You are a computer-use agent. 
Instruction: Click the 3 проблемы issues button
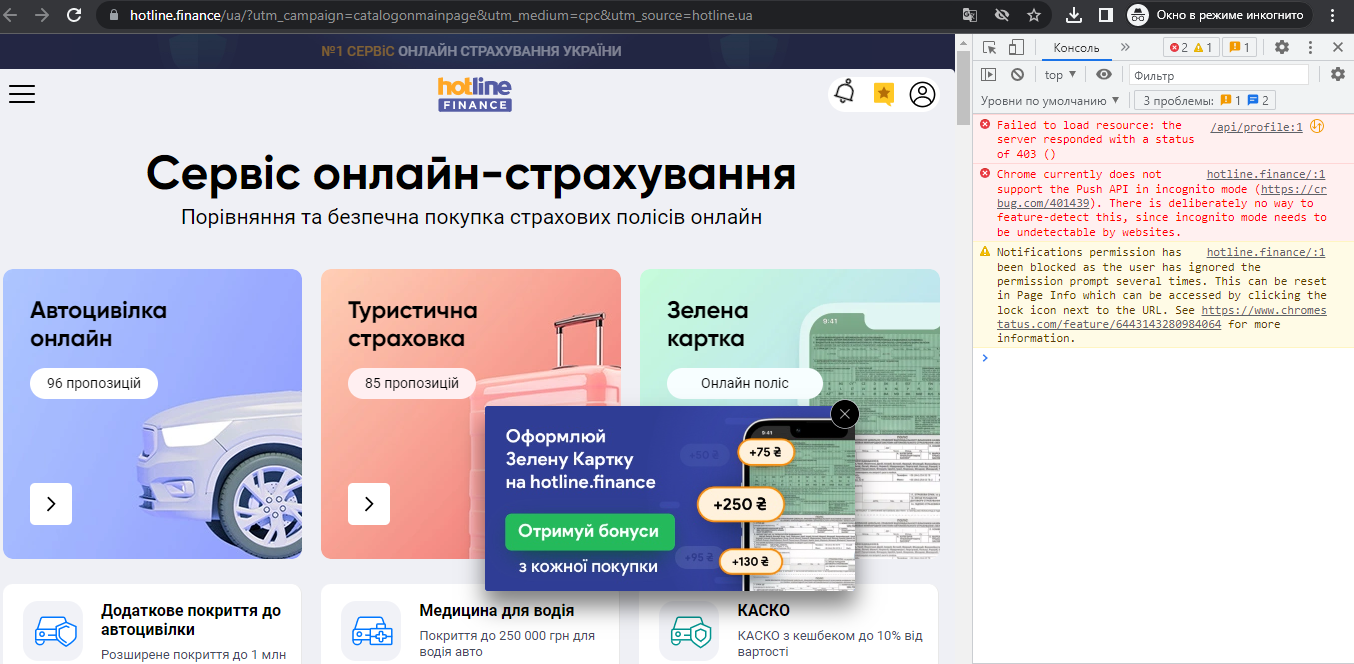coord(1205,100)
